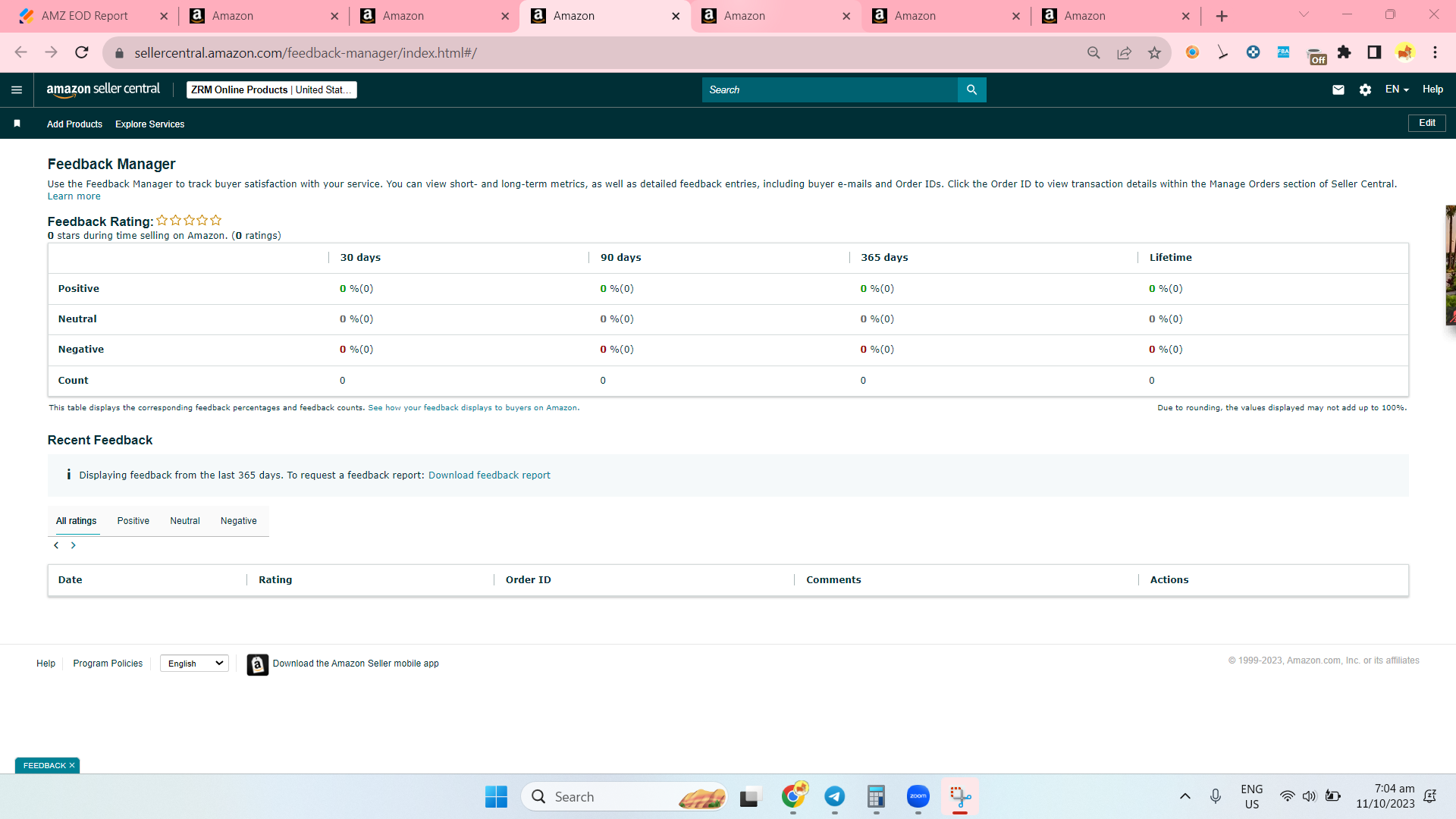Click the browser address bar URL

click(306, 53)
